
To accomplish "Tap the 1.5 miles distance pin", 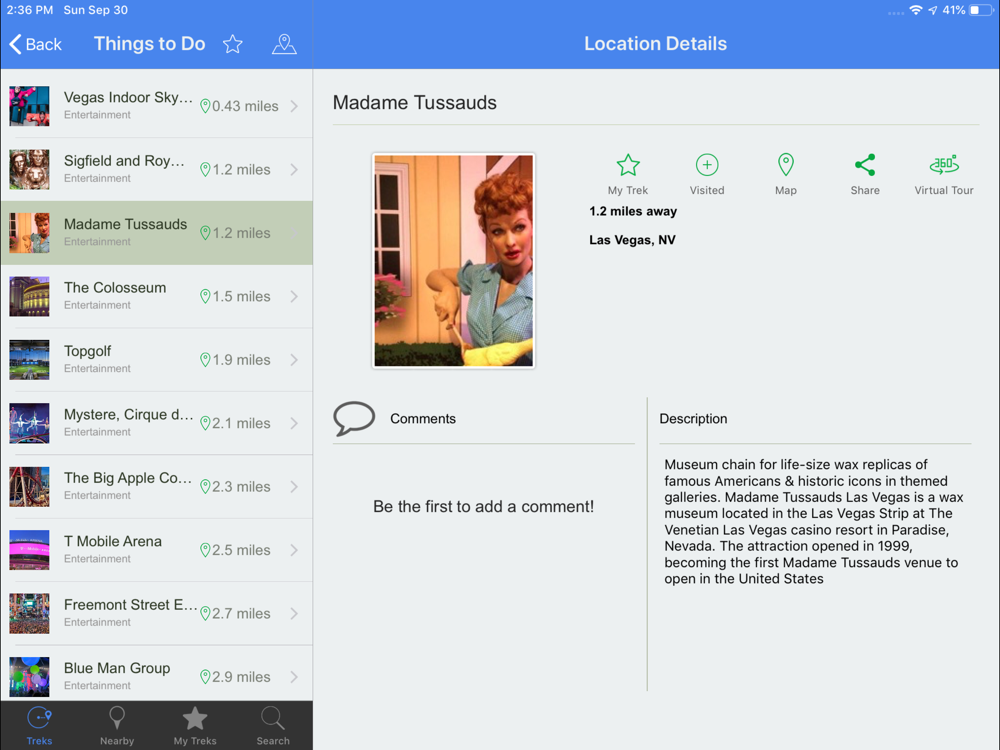I will point(205,296).
